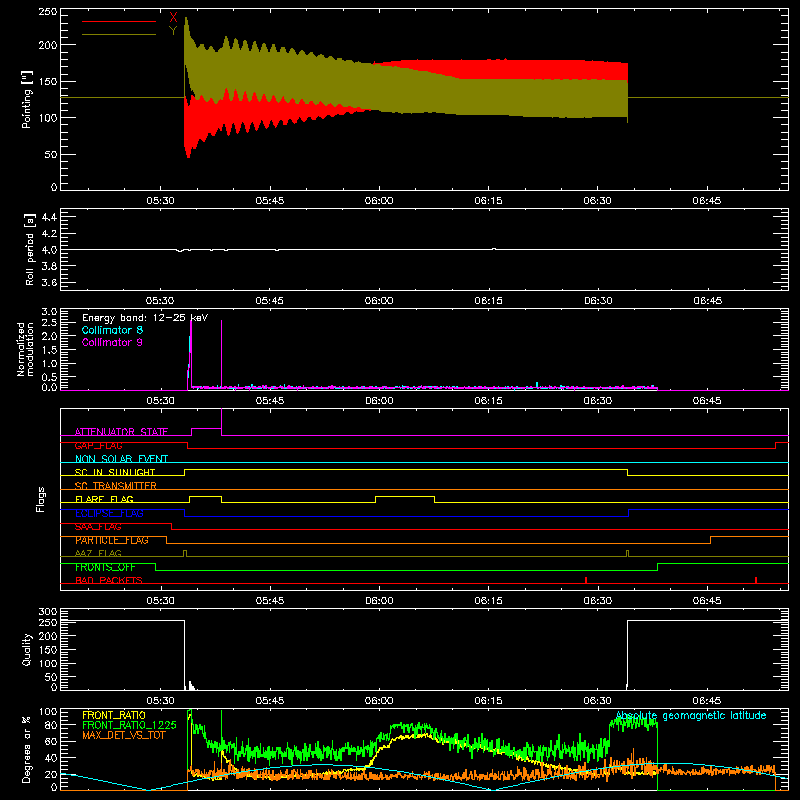Click 06:30 time label under modulation plot
This screenshot has height=800, width=800.
click(x=597, y=401)
